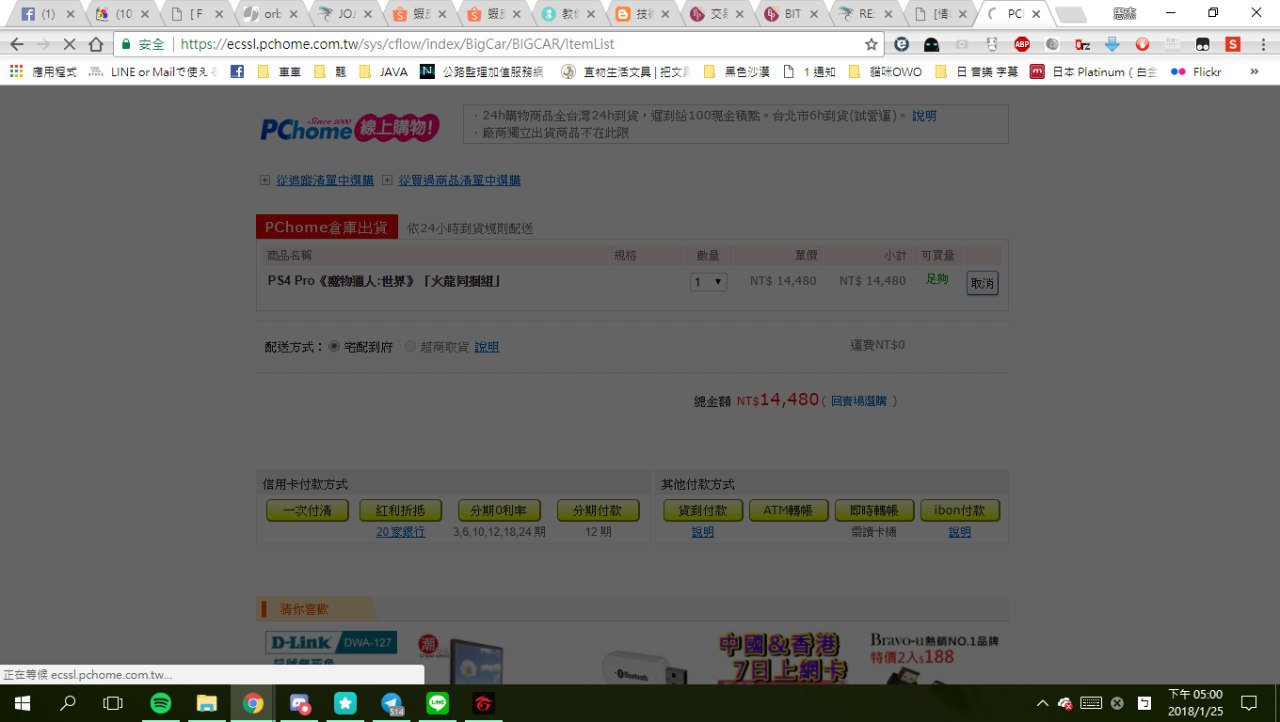Bookmark this page with the star icon

click(871, 44)
